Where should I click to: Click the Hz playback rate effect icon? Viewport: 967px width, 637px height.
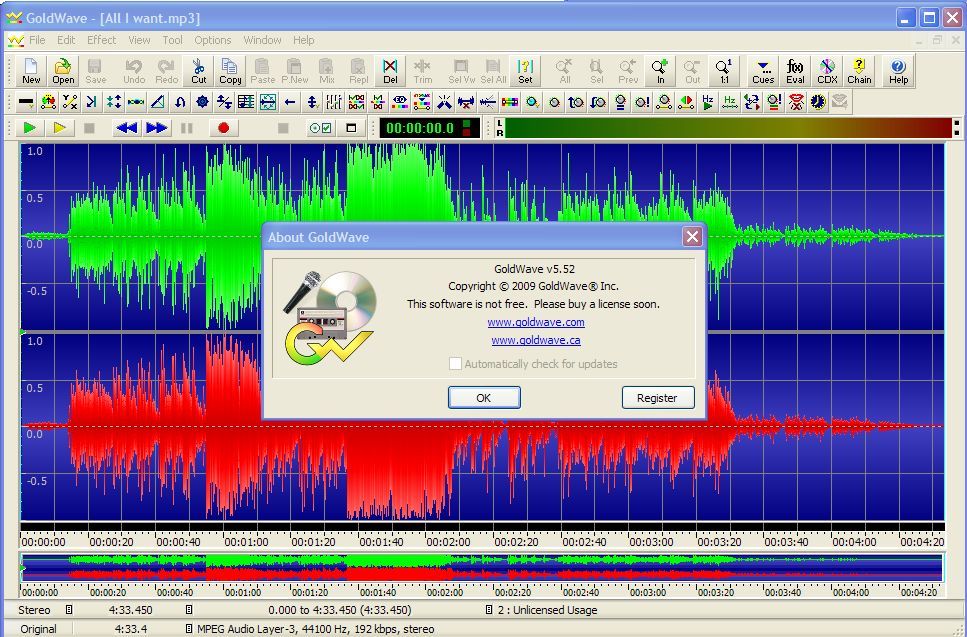(708, 102)
